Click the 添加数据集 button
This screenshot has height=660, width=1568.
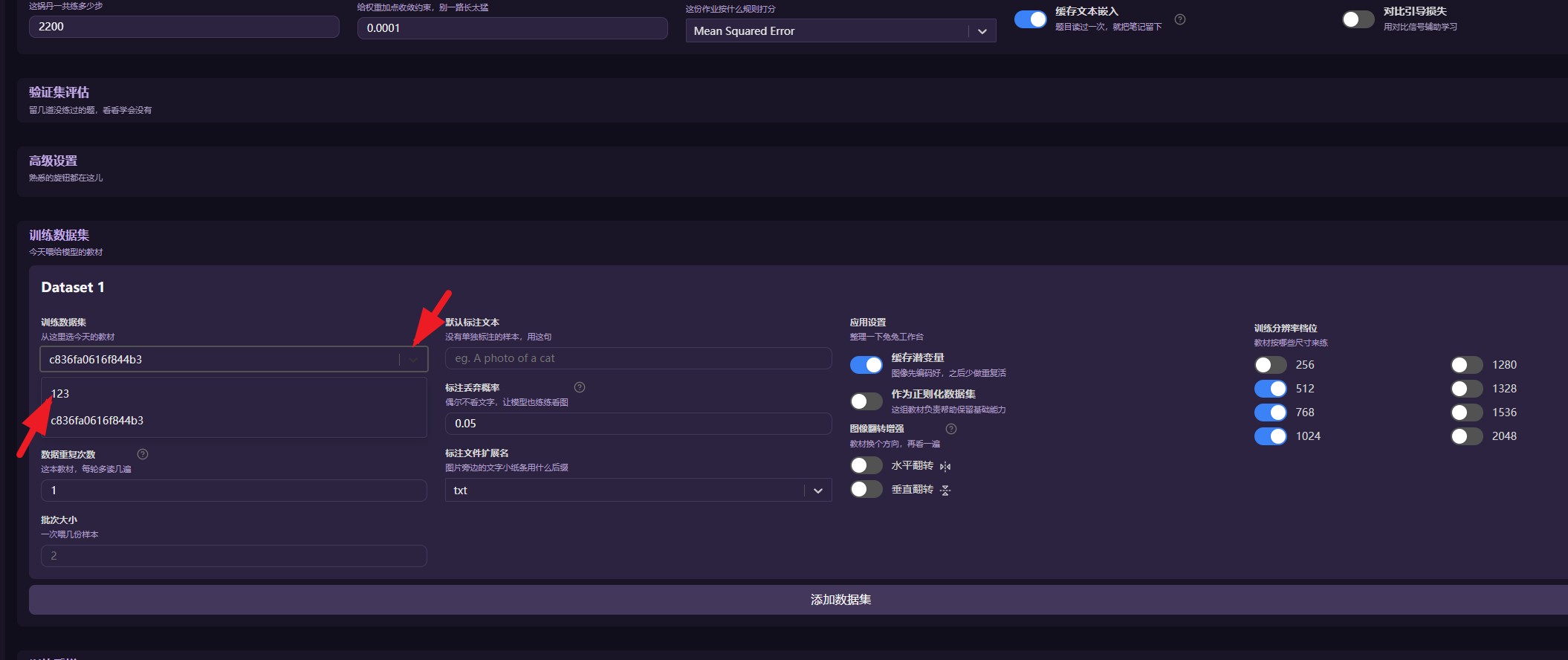[x=798, y=600]
